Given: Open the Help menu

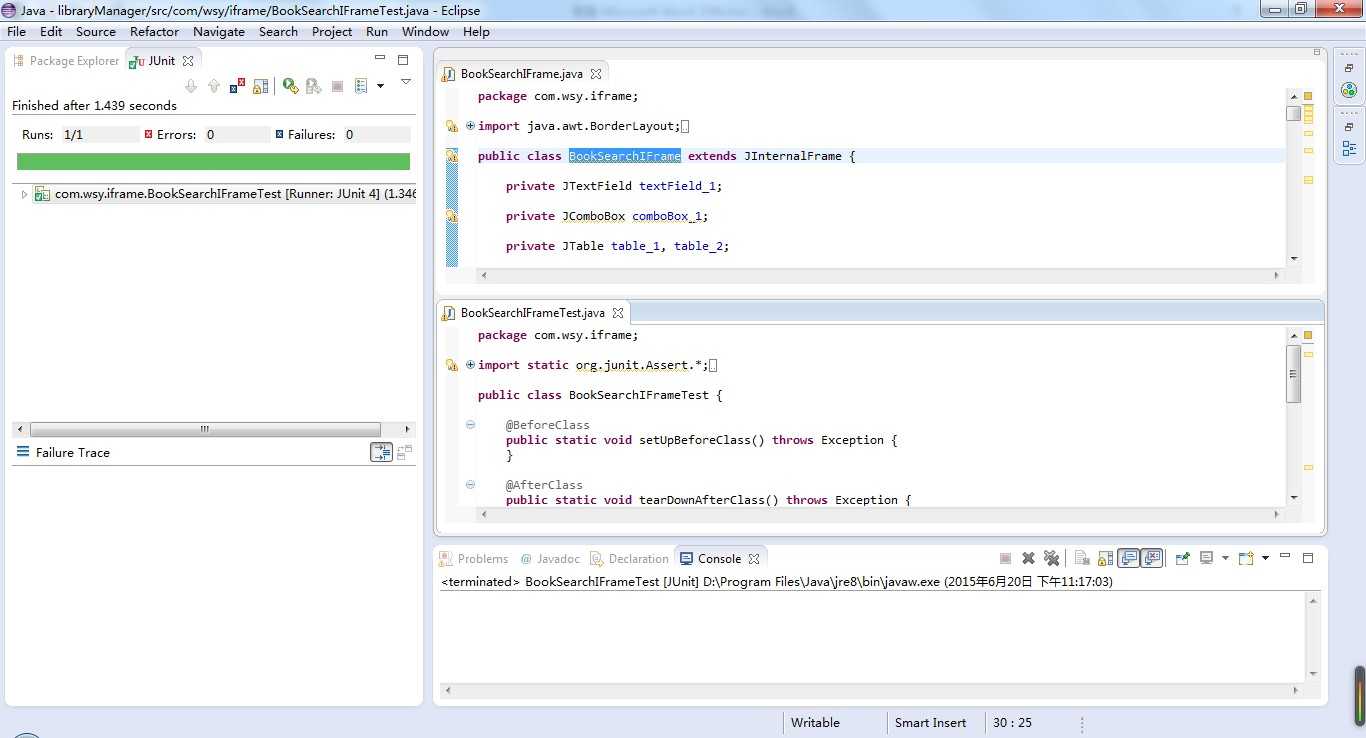Looking at the screenshot, I should [x=477, y=31].
